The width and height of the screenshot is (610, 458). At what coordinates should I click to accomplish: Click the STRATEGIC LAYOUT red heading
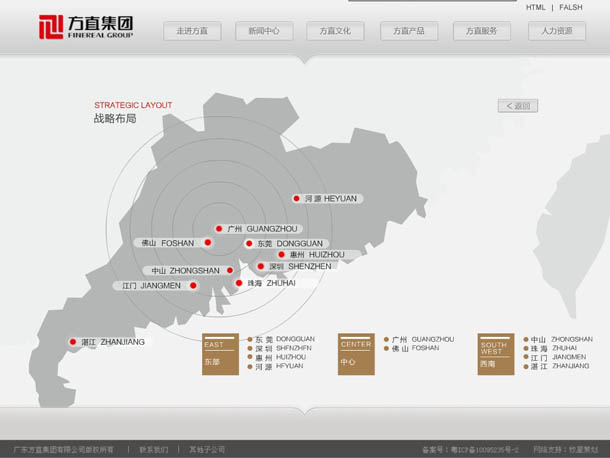pyautogui.click(x=133, y=105)
